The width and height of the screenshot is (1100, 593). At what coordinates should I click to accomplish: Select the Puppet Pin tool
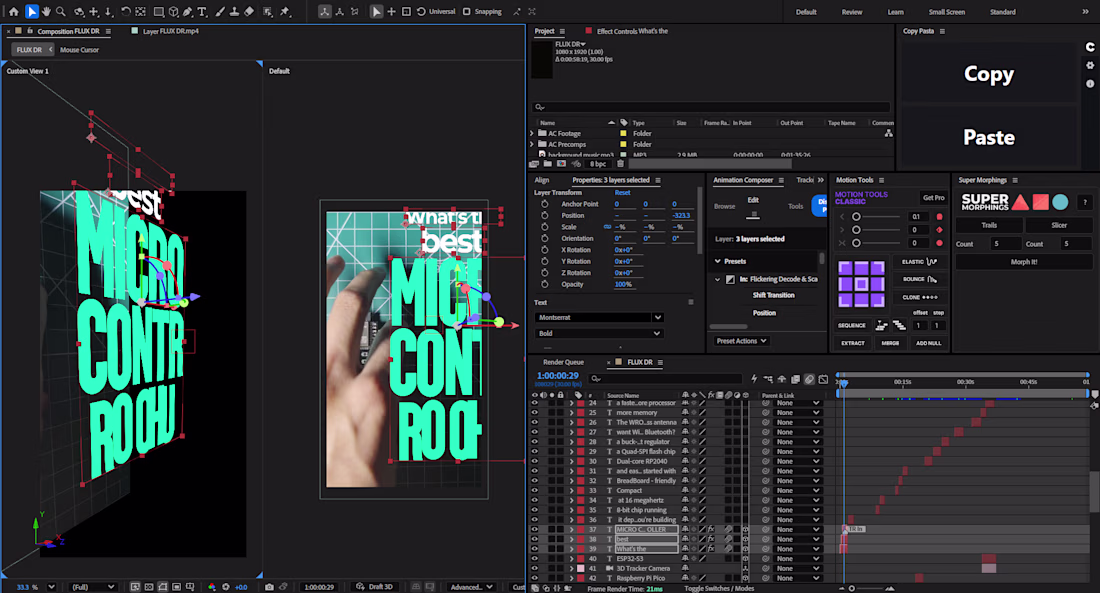(x=286, y=11)
